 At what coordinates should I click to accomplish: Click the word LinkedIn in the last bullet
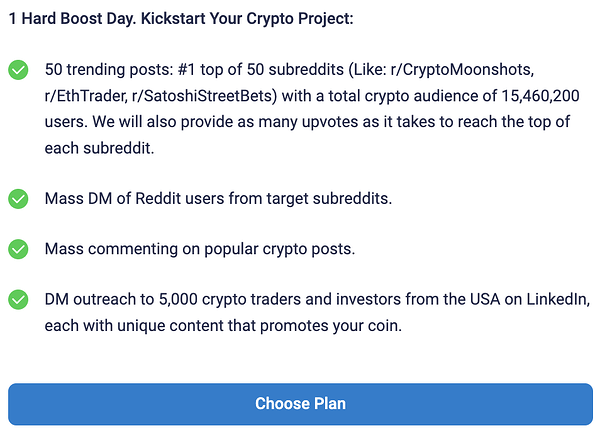(x=558, y=299)
